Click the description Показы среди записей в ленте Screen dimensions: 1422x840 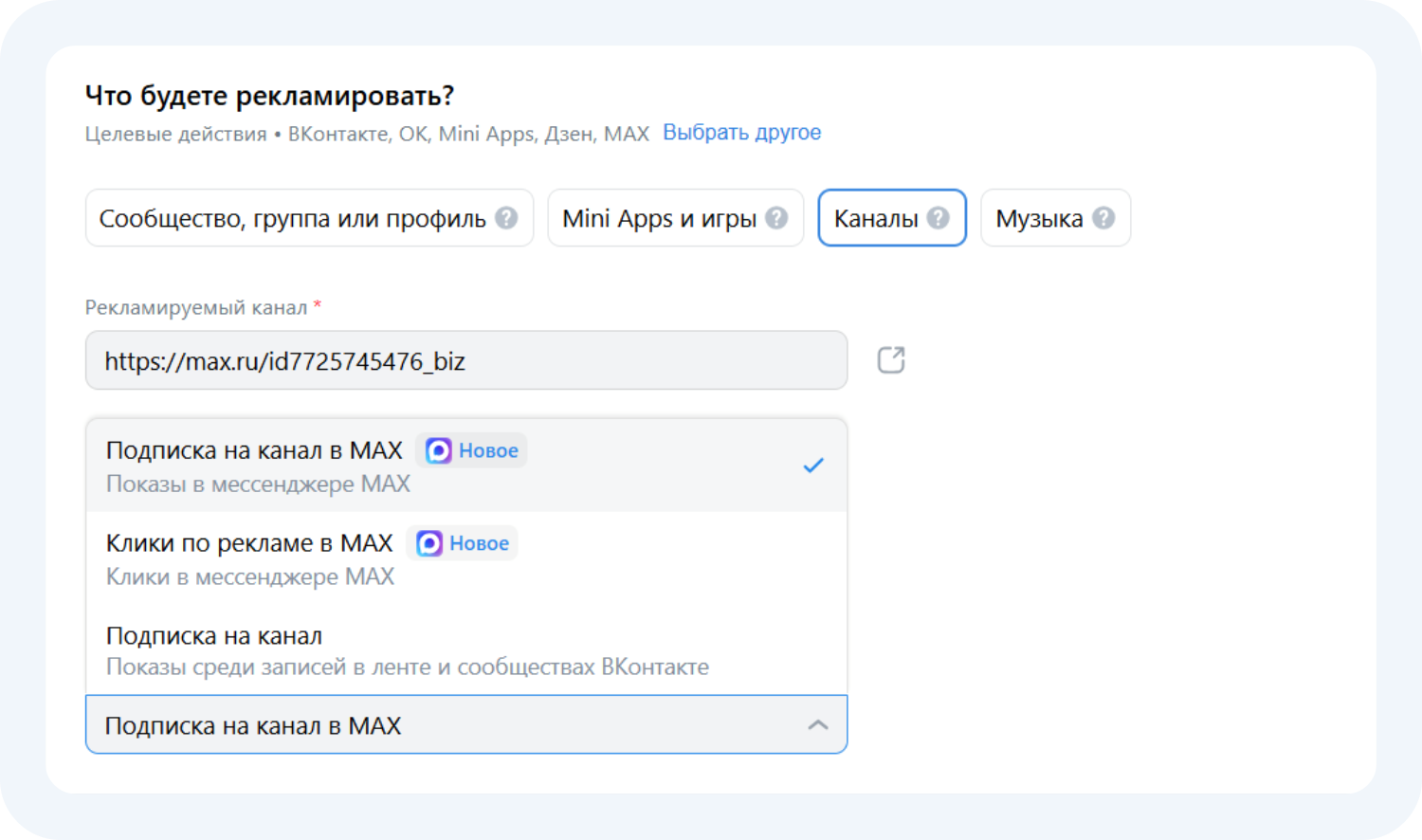(x=408, y=667)
